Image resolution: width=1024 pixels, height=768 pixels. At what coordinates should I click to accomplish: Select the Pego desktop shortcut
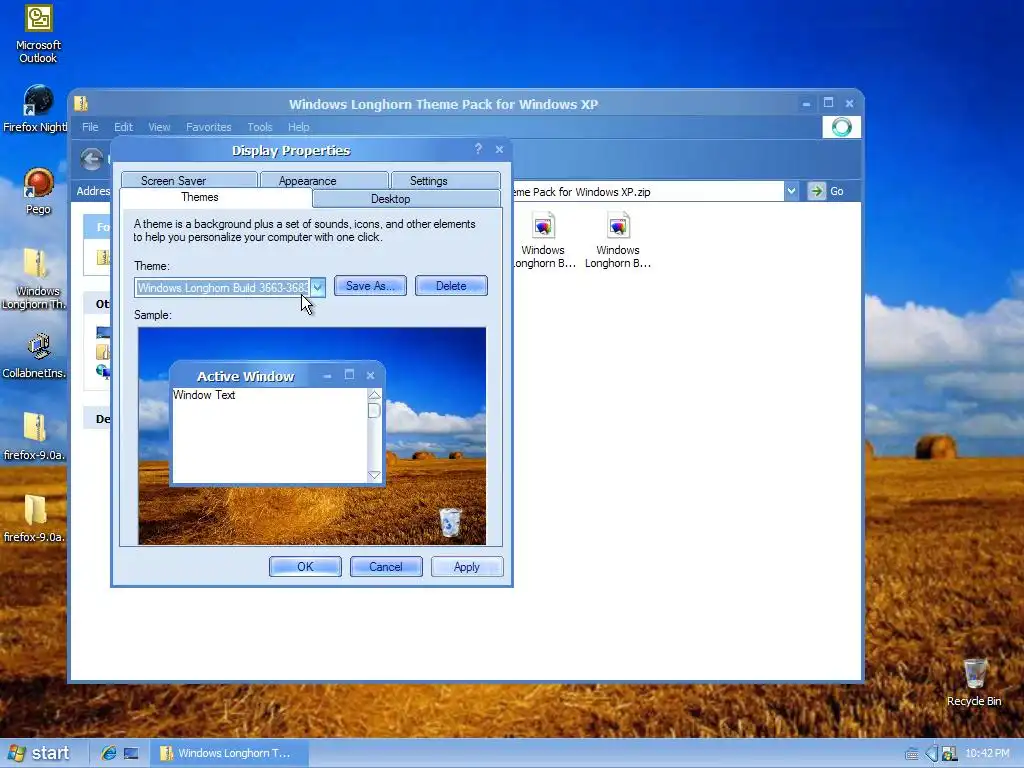(38, 191)
